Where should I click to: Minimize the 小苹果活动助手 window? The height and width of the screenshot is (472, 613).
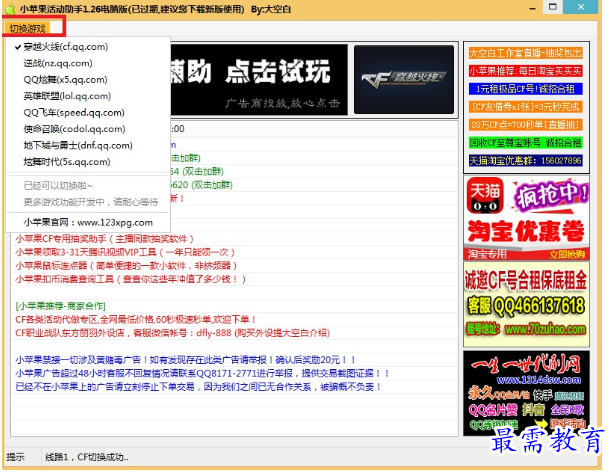point(532,8)
